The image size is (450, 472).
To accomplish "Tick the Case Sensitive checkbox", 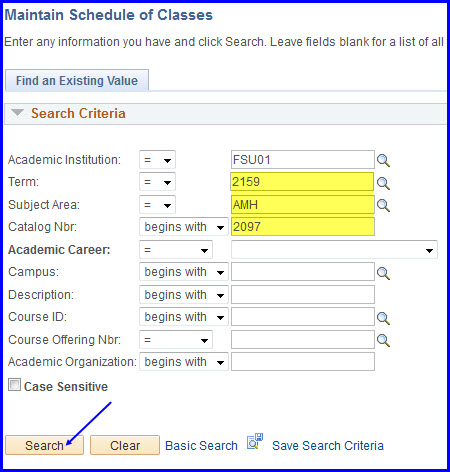I will (14, 385).
